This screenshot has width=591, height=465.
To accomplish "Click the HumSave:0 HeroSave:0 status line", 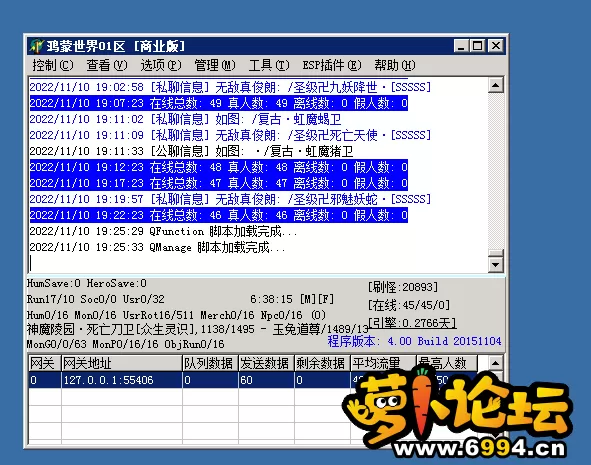I will click(87, 283).
